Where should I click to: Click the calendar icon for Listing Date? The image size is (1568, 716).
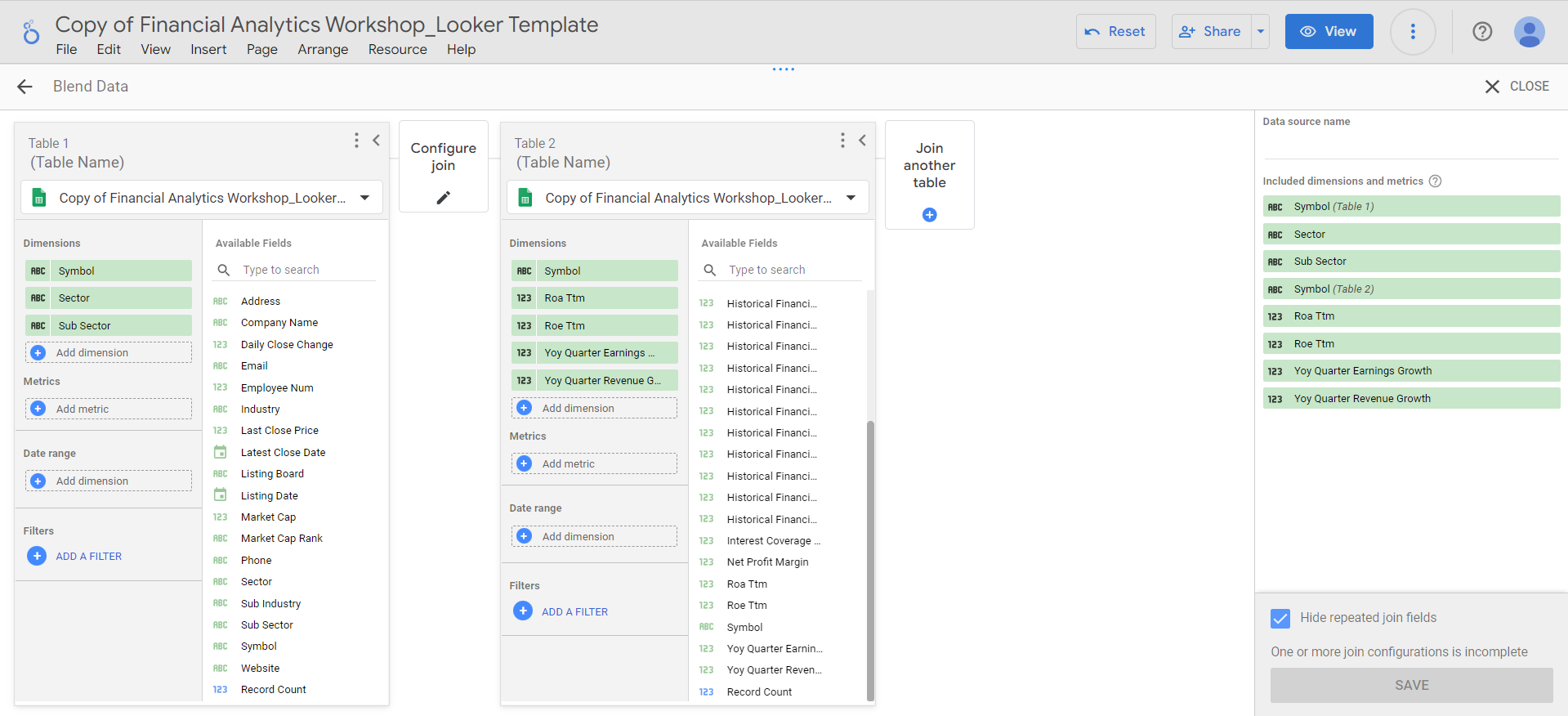(x=221, y=495)
